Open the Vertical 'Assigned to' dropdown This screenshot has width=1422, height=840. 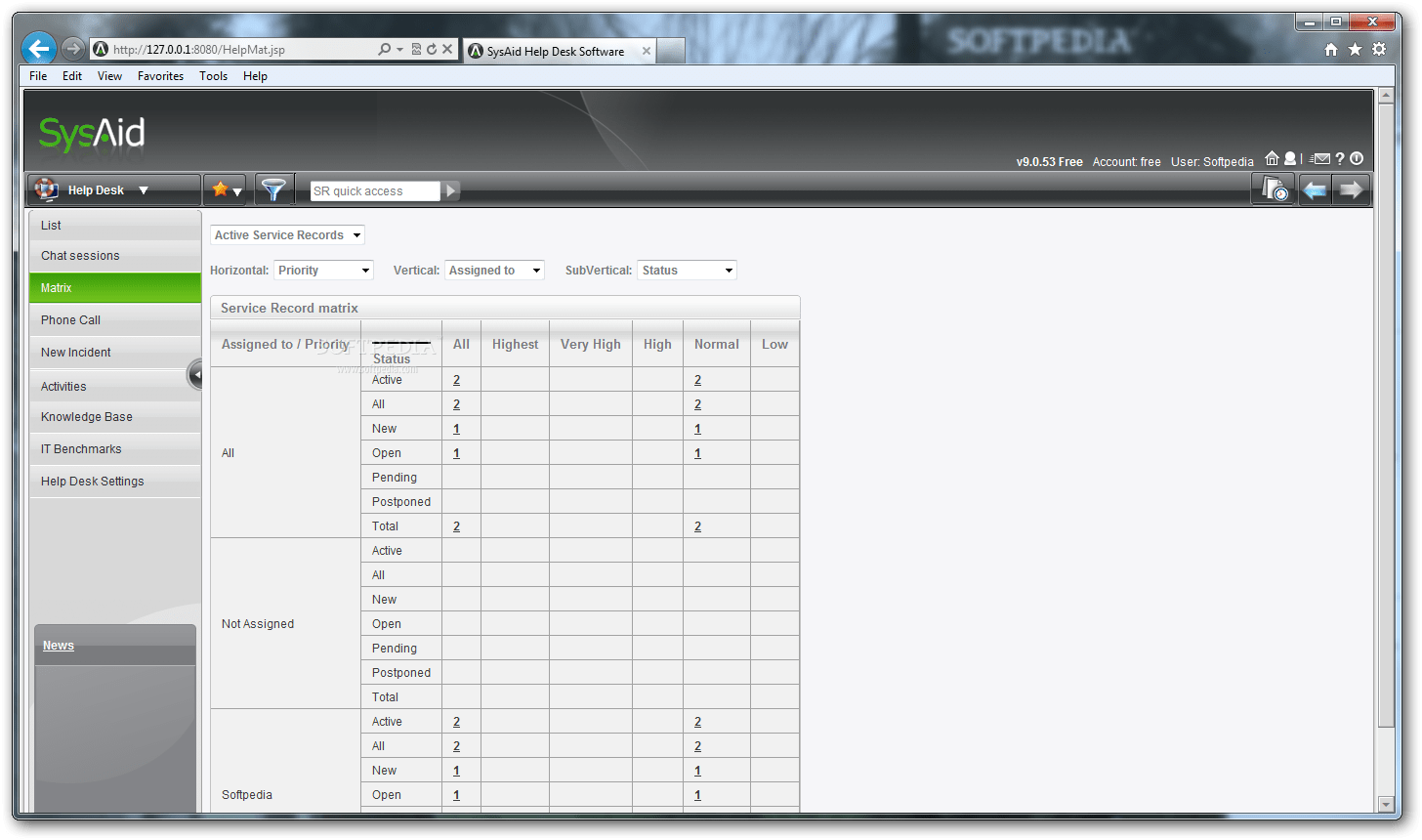(x=494, y=270)
